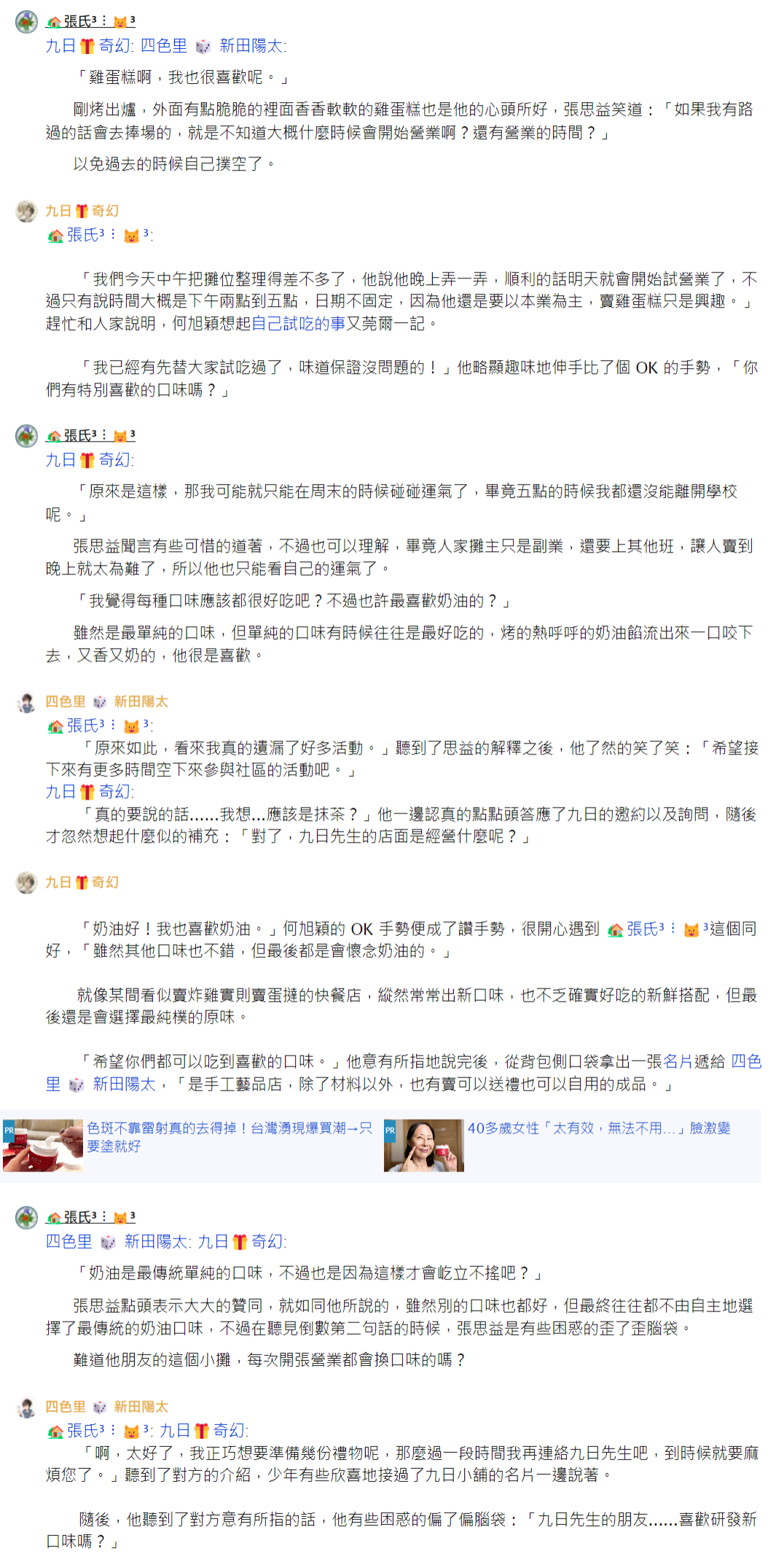This screenshot has height=1557, width=784.
Task: Open 九日奇幻's avatar on the second post
Action: (x=27, y=211)
